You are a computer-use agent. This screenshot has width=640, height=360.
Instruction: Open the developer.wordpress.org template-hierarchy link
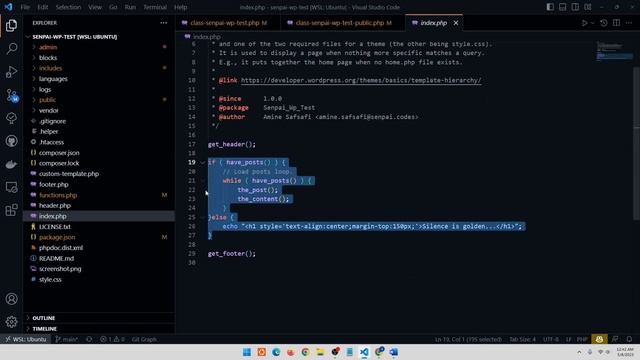pyautogui.click(x=361, y=80)
